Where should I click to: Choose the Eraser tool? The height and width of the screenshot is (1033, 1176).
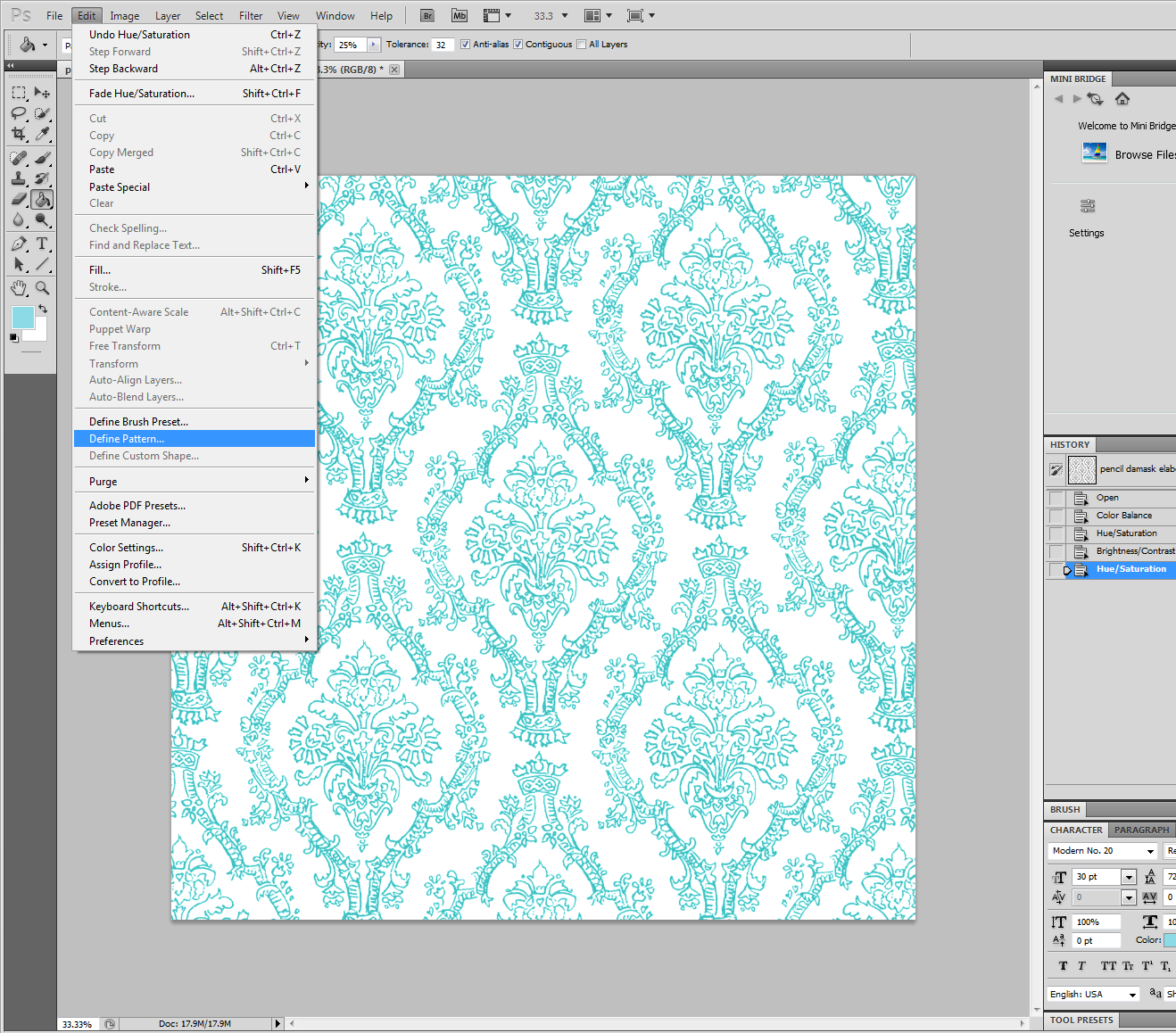(18, 199)
